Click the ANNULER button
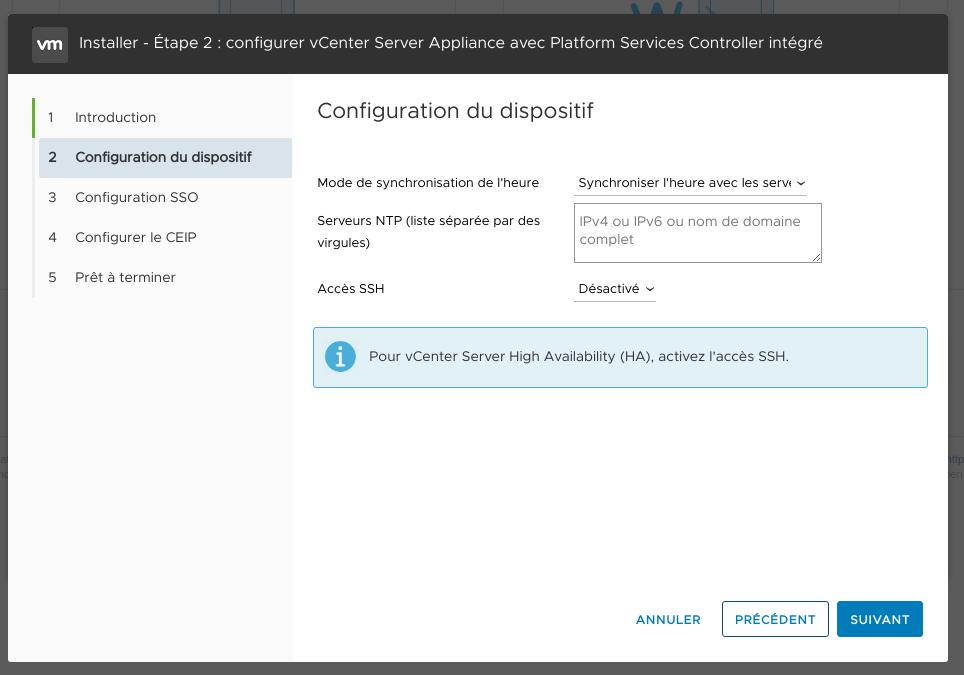Image resolution: width=964 pixels, height=675 pixels. pos(668,620)
